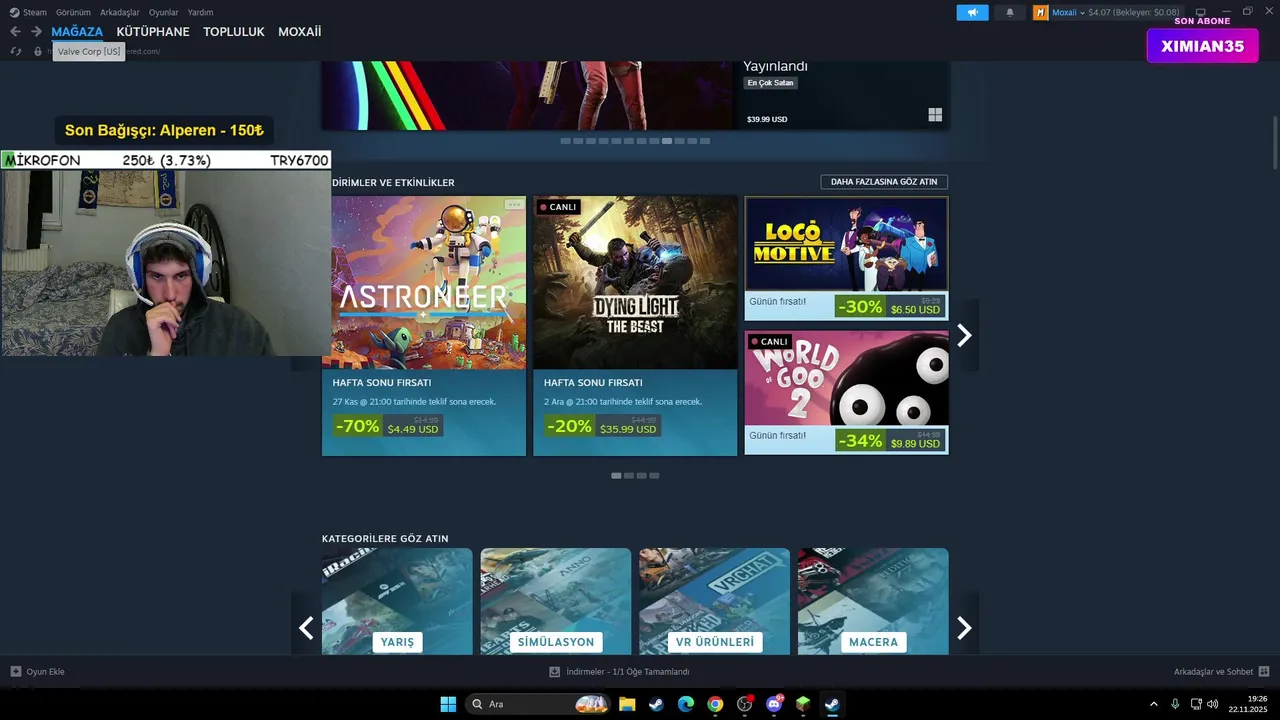
Task: Open friends chat icon at bottom right
Action: coord(1264,671)
